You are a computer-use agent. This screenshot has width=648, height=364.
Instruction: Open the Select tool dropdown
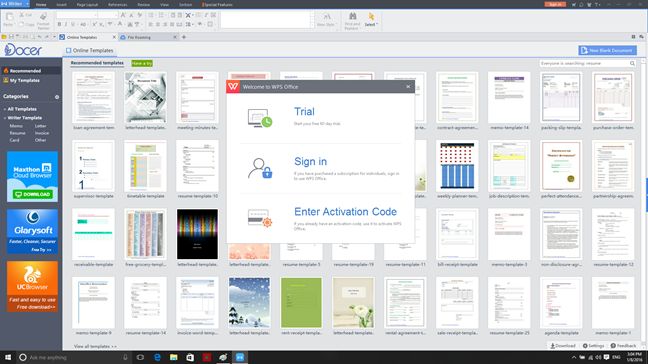[371, 20]
